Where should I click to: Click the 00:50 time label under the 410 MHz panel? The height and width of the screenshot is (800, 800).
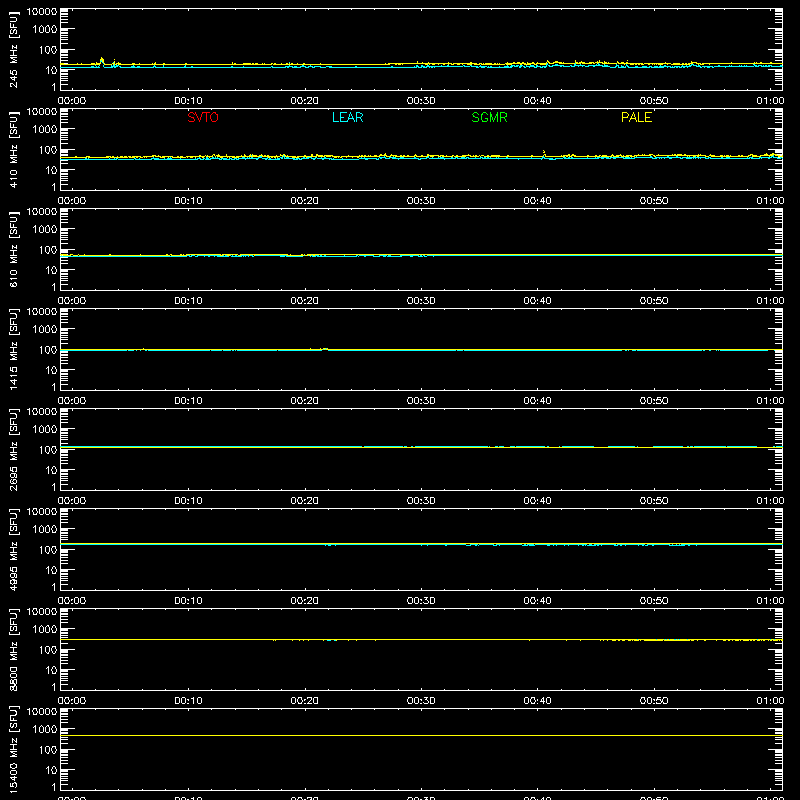[x=654, y=201]
